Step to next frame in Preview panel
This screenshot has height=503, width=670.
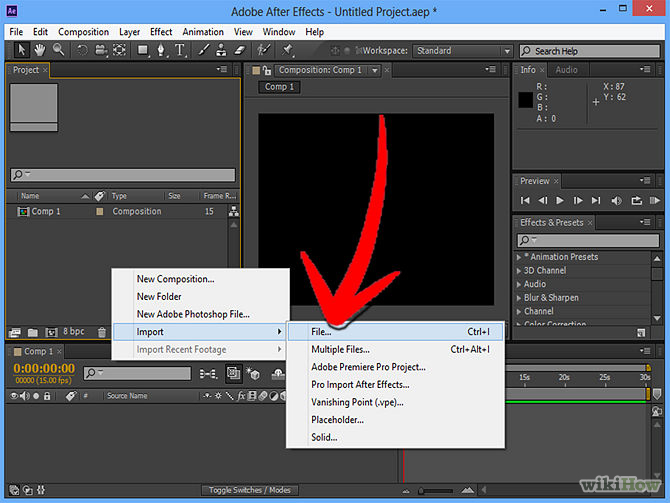point(578,200)
